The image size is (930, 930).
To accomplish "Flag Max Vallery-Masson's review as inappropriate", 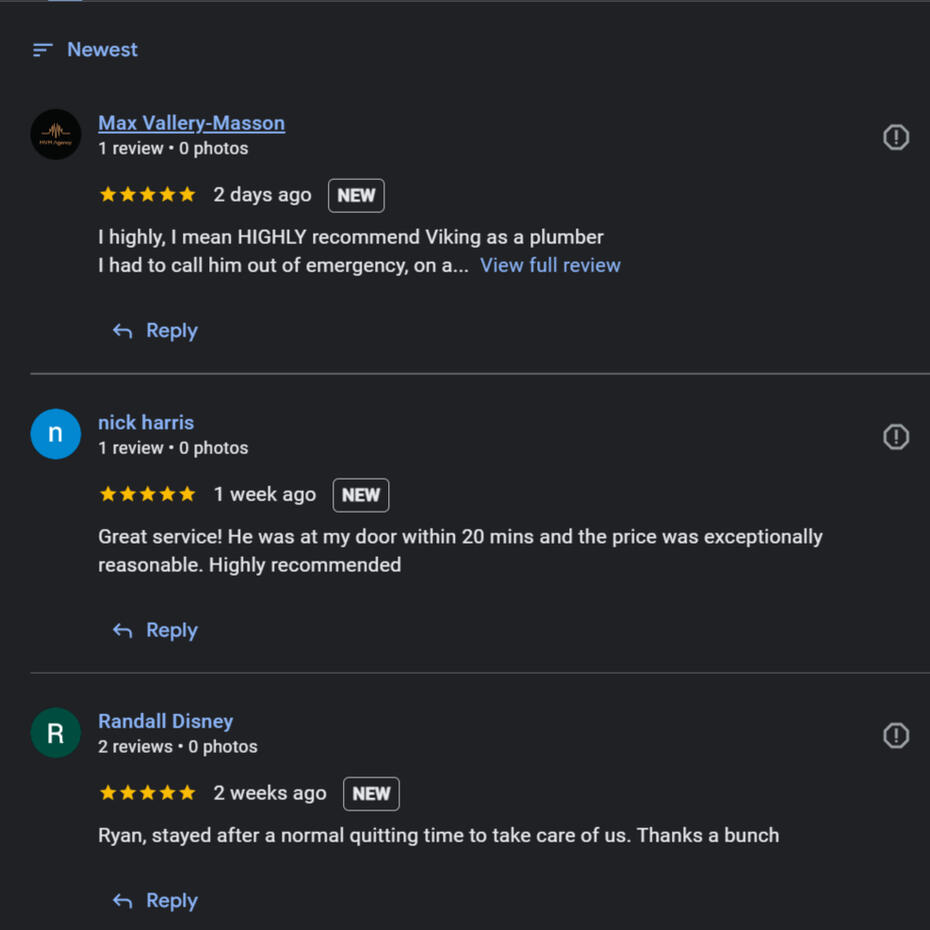I will coord(896,137).
